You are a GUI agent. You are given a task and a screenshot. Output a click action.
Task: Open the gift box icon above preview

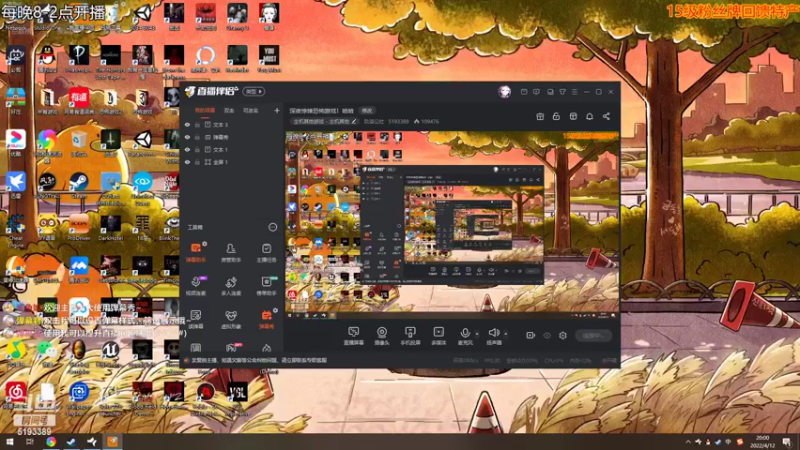(x=540, y=116)
